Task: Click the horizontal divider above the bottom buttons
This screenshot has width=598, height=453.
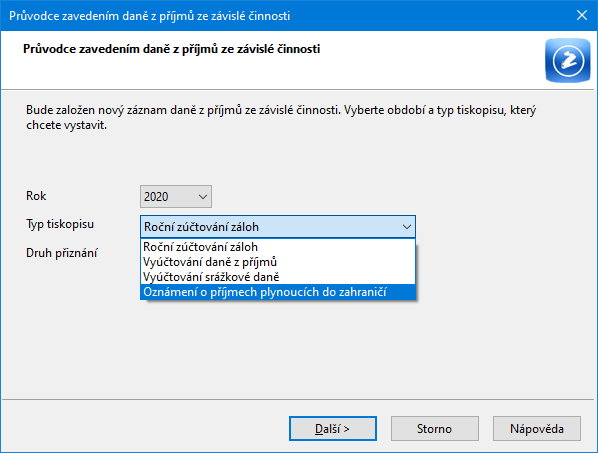Action: (x=297, y=399)
